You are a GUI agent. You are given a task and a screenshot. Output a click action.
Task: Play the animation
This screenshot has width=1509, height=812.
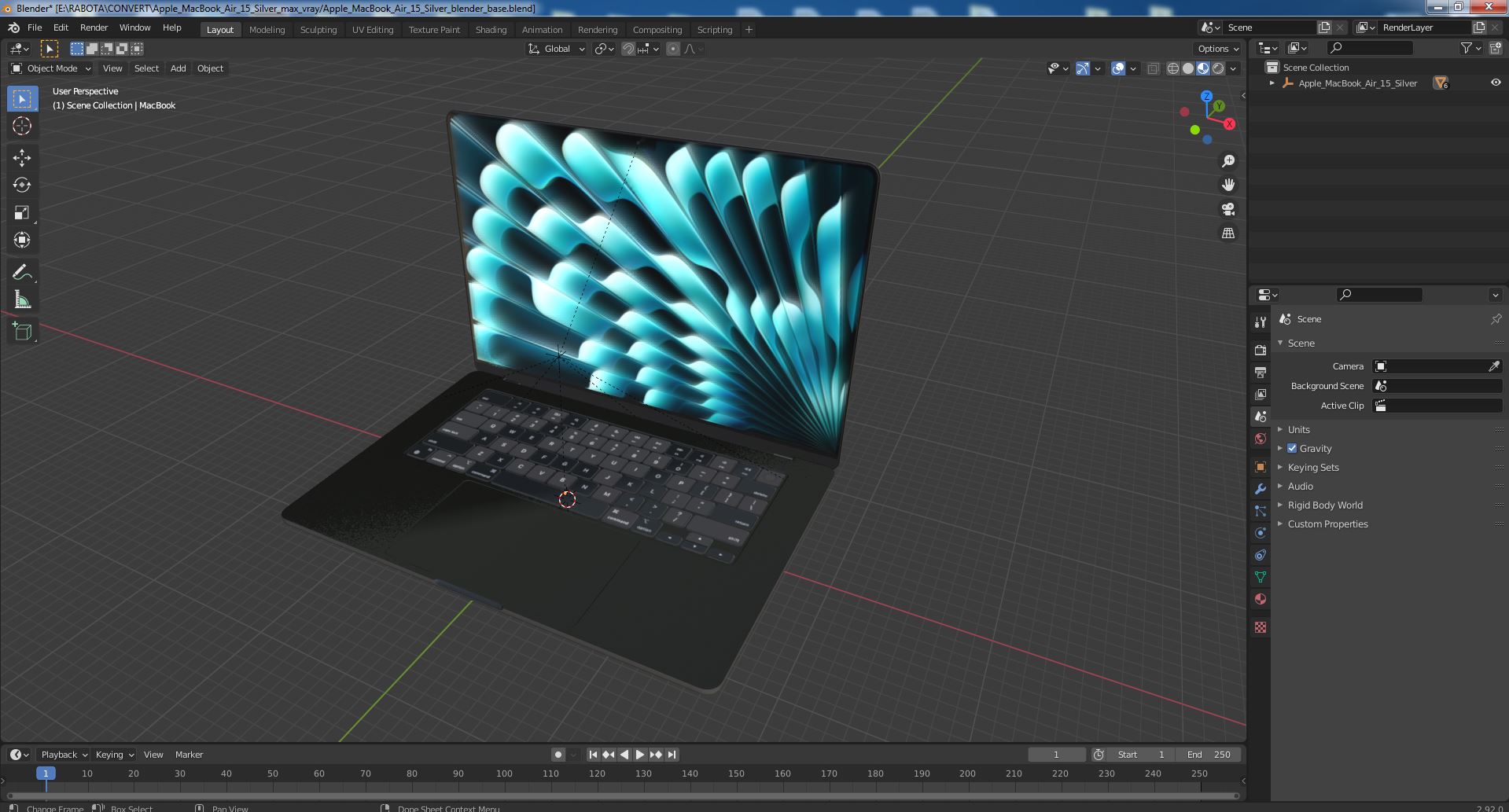coord(639,755)
